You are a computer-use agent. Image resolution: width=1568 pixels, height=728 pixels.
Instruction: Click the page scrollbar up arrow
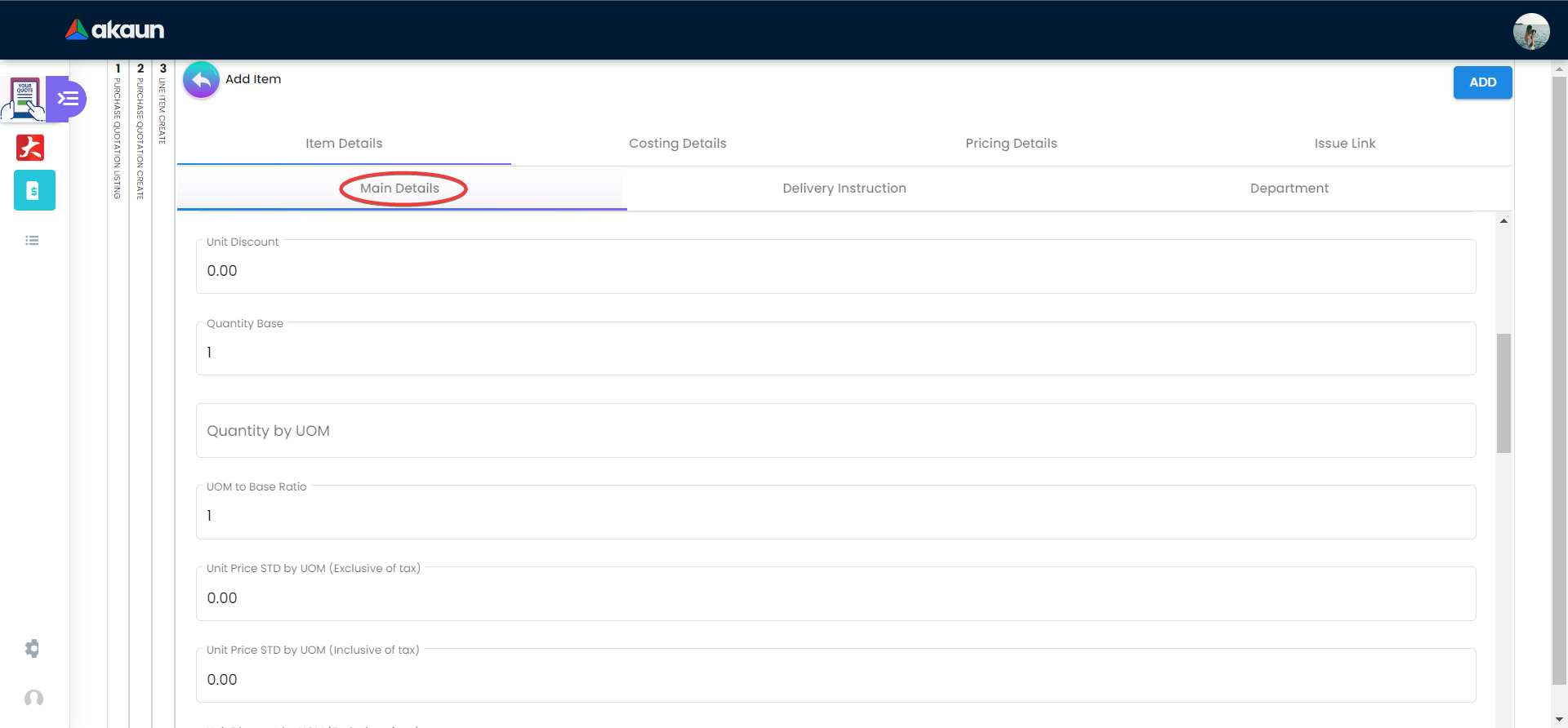point(1559,69)
